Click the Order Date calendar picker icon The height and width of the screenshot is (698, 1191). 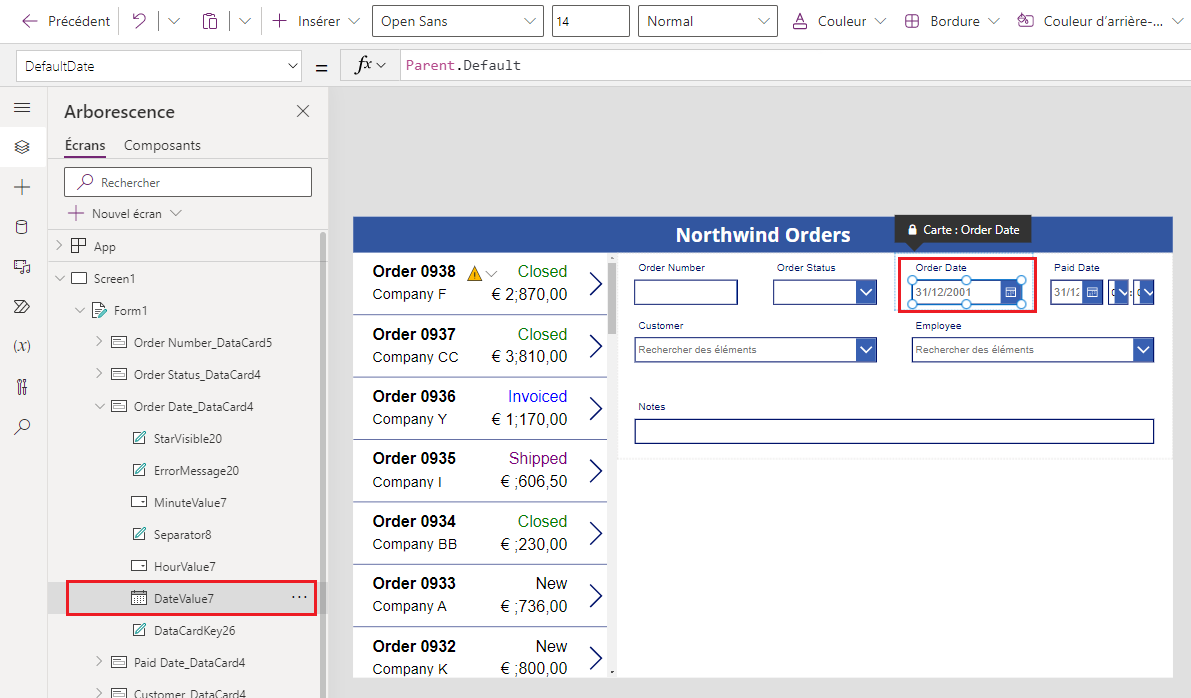1010,292
